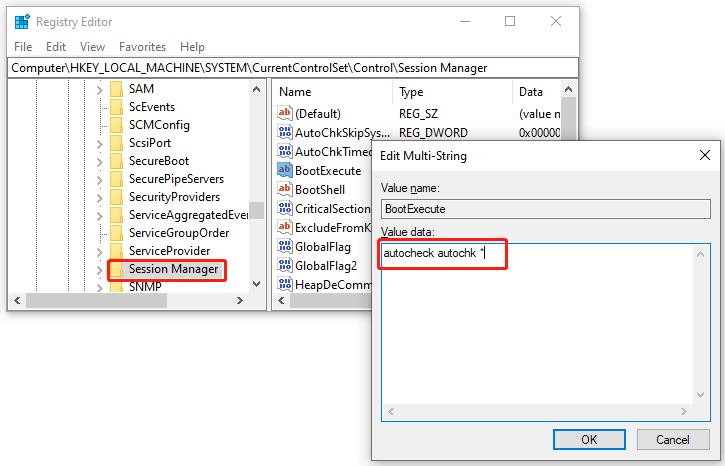Expand the ScsiPort tree node
The height and width of the screenshot is (466, 725).
(x=100, y=143)
